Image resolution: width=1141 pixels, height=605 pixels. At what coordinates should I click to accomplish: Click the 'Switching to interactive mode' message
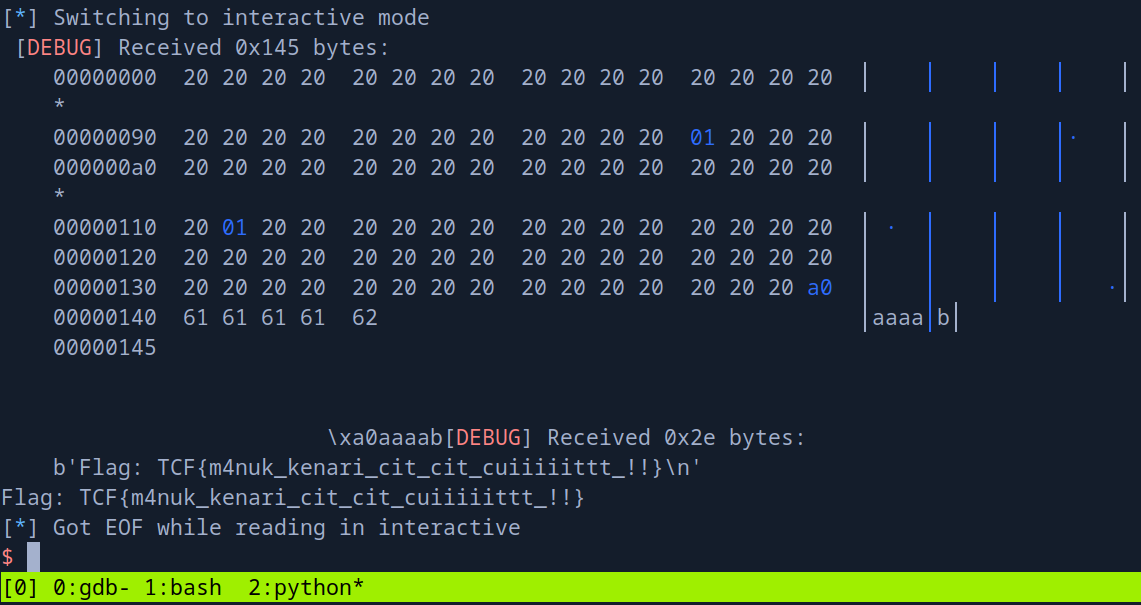coord(241,18)
